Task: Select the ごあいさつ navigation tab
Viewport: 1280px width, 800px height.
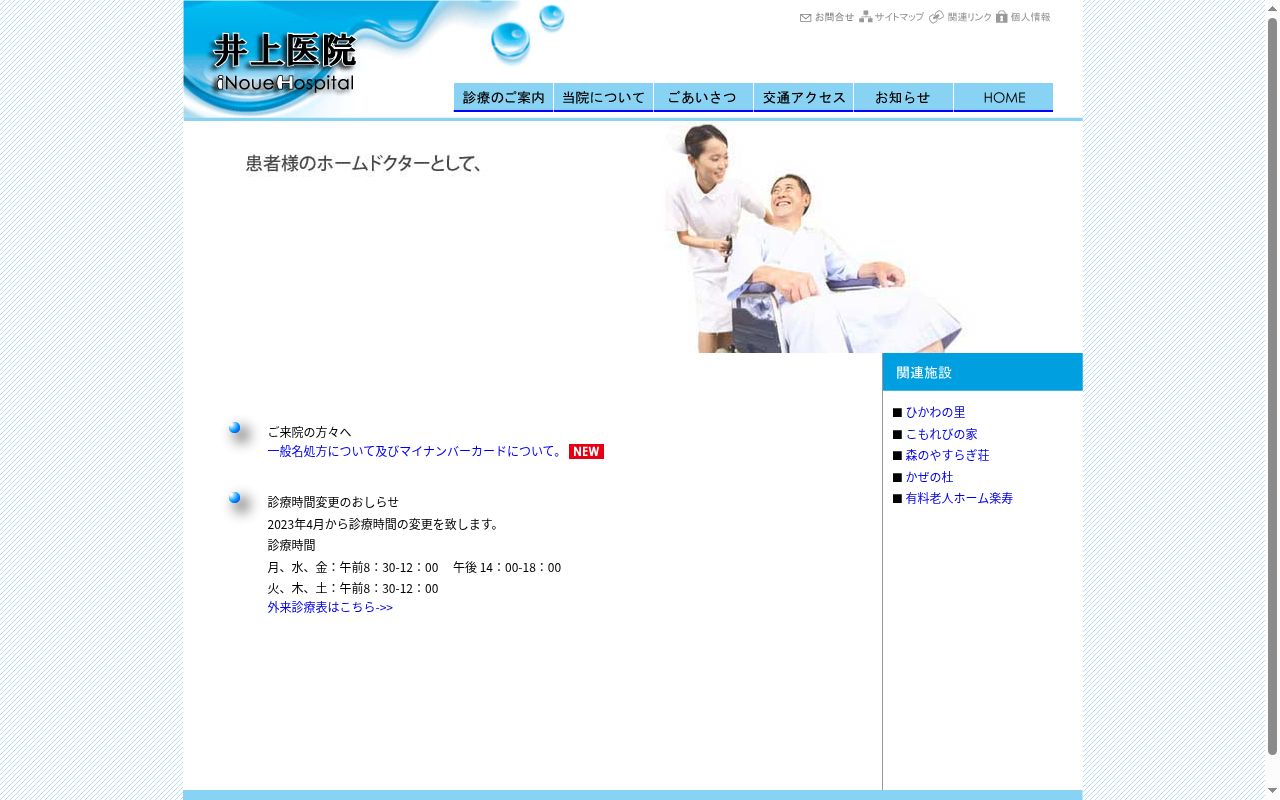Action: [x=703, y=97]
